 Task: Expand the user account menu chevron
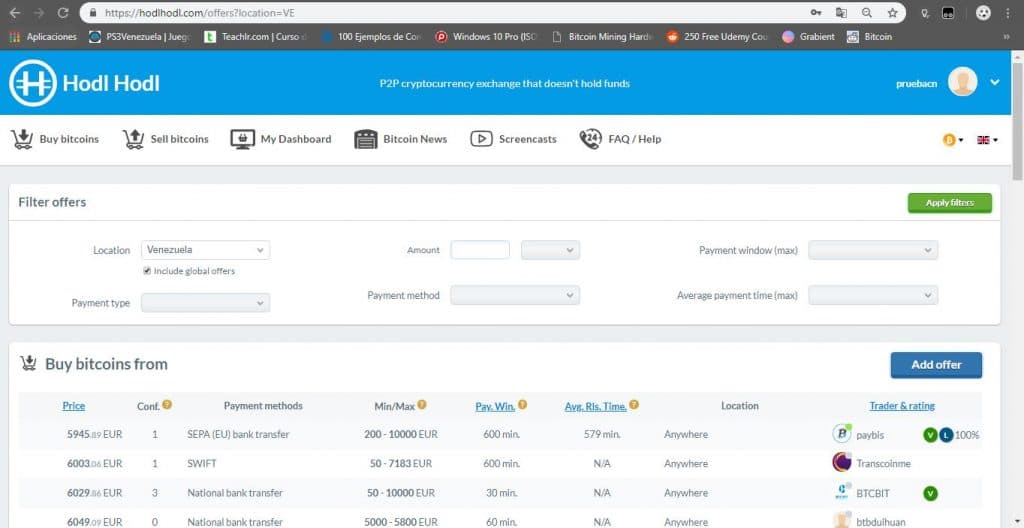pos(995,82)
